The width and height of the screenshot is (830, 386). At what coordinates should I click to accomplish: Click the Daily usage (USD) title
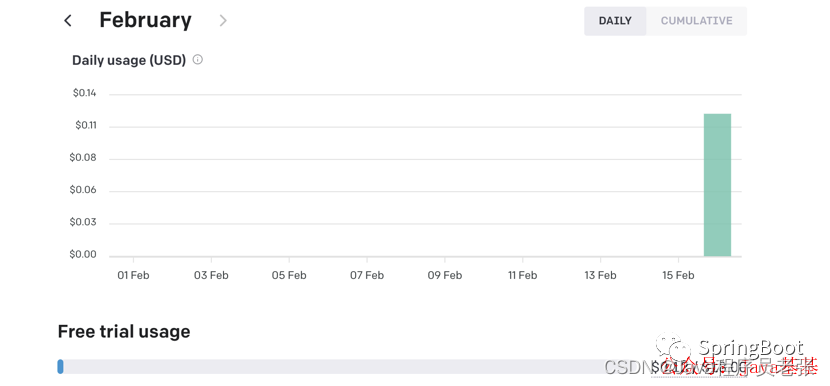click(x=129, y=60)
